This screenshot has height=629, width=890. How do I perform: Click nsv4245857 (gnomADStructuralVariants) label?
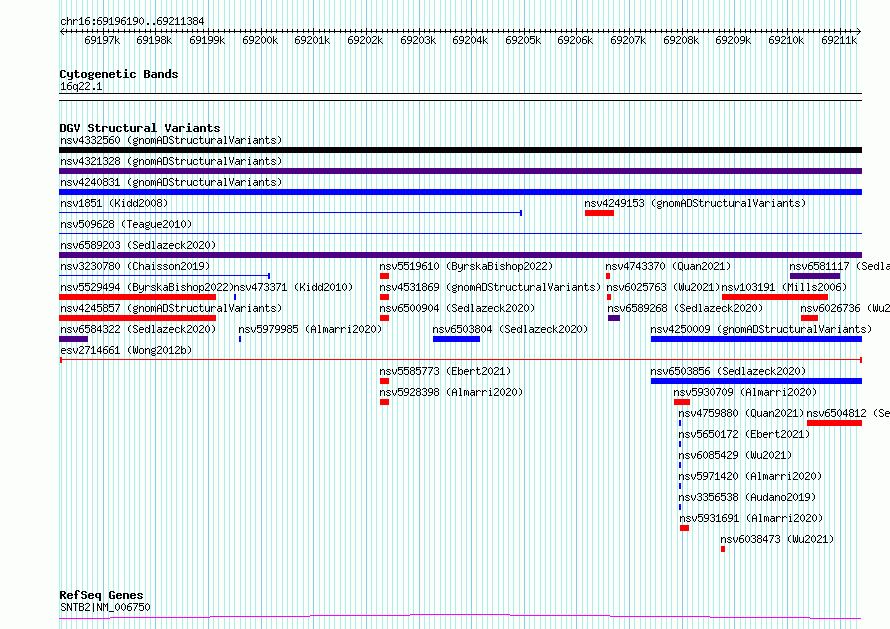(x=171, y=308)
